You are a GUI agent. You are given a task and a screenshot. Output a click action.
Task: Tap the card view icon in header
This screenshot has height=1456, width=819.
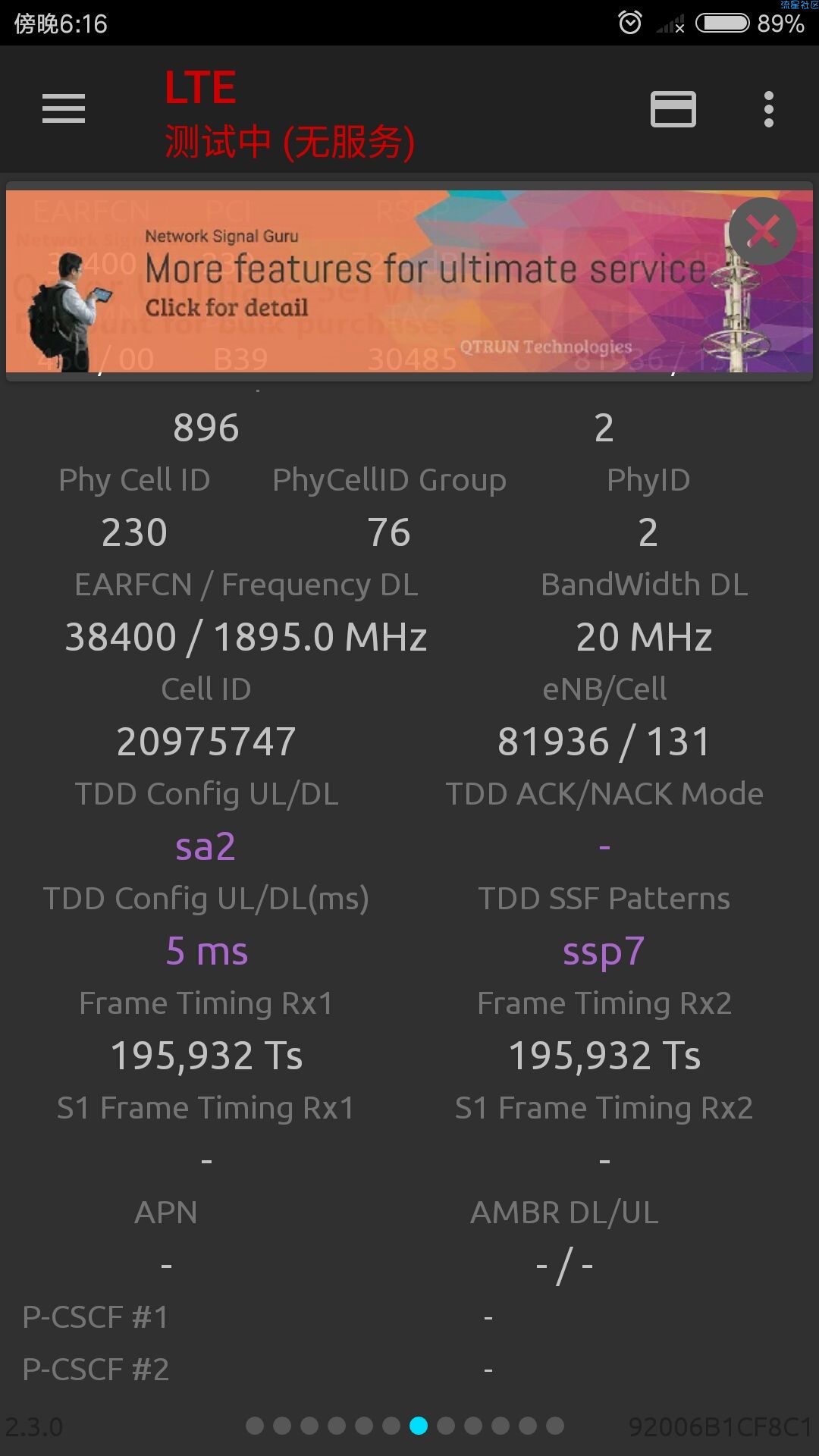673,109
